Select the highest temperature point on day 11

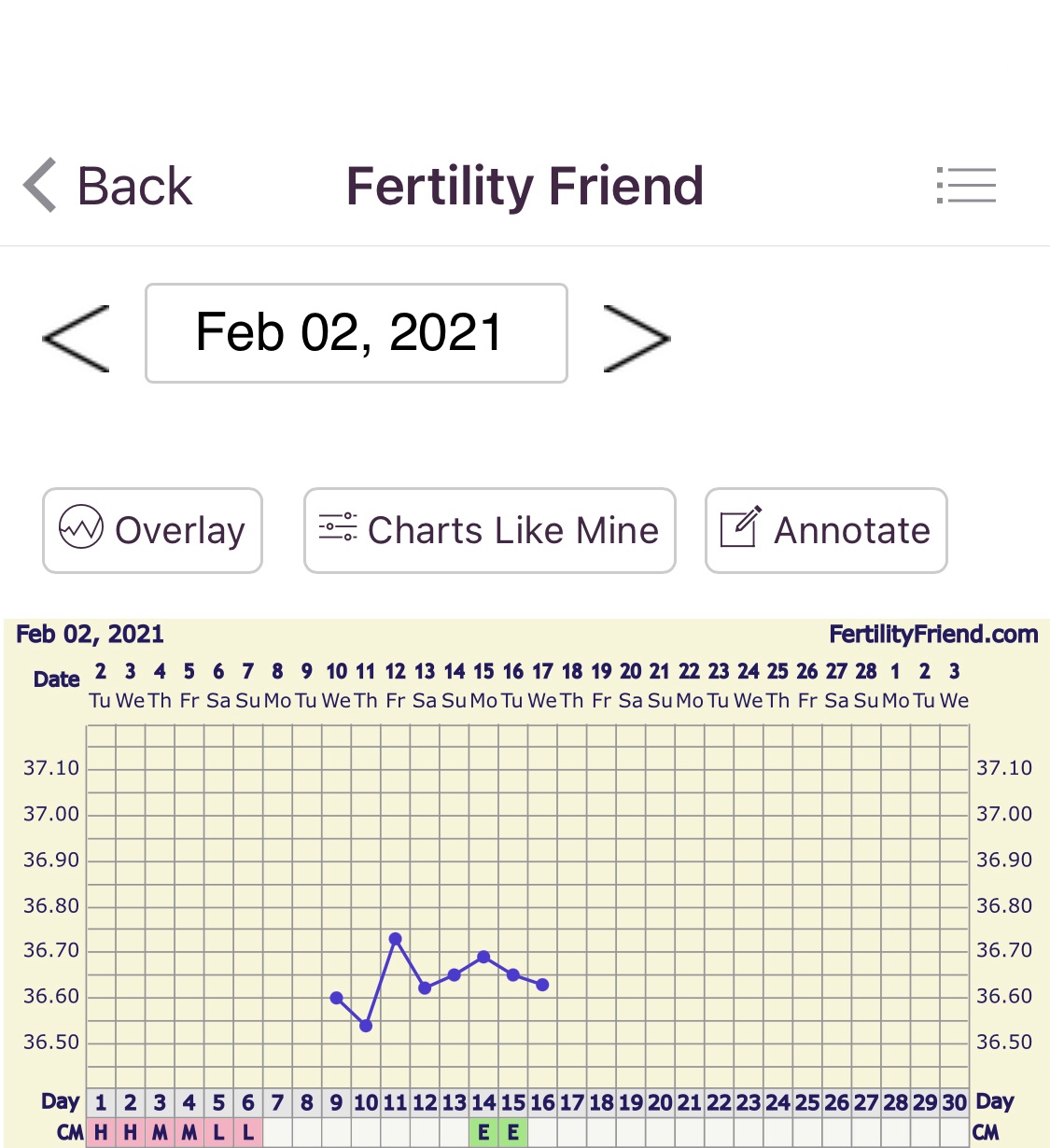396,939
